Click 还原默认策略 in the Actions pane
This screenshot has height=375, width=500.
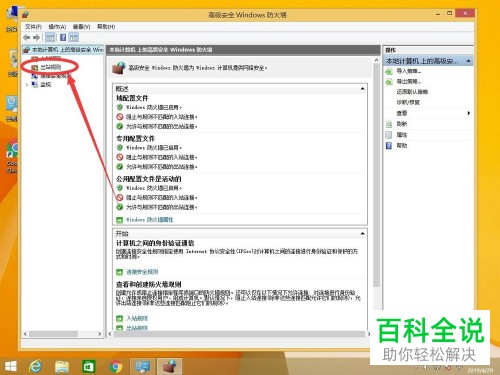[412, 92]
